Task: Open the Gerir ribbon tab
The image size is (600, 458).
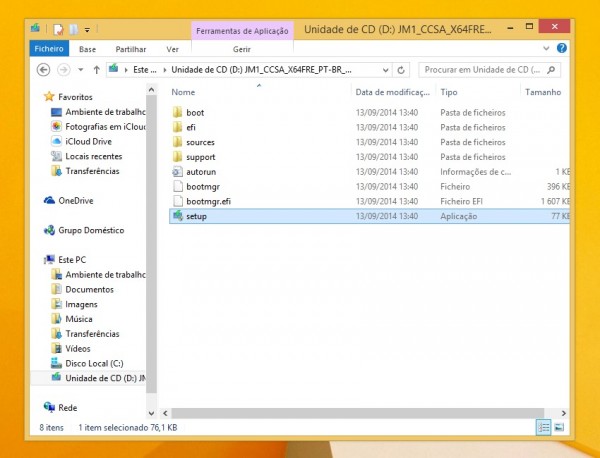Action: coord(241,48)
